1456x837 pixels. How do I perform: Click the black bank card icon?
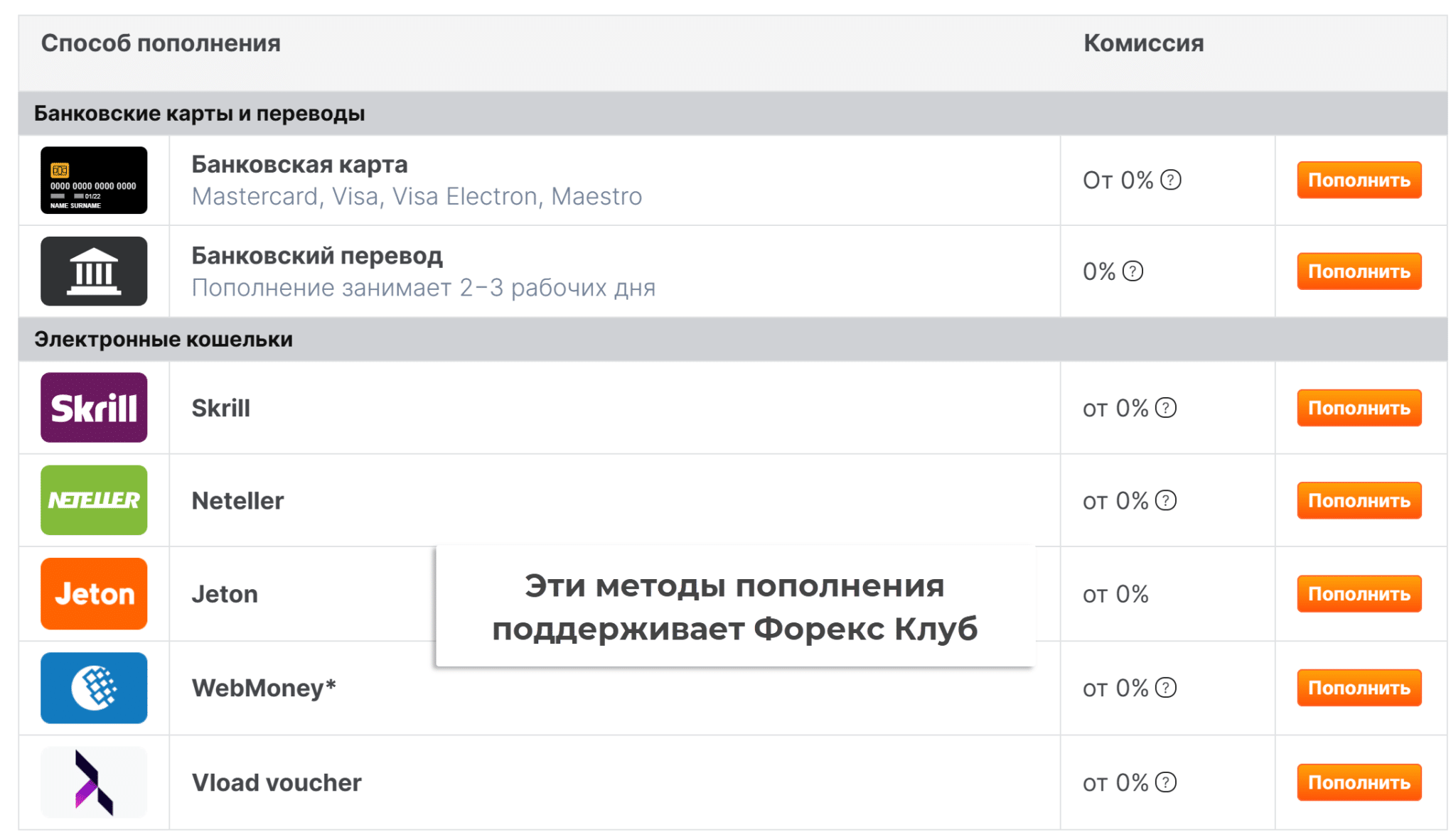pyautogui.click(x=94, y=180)
